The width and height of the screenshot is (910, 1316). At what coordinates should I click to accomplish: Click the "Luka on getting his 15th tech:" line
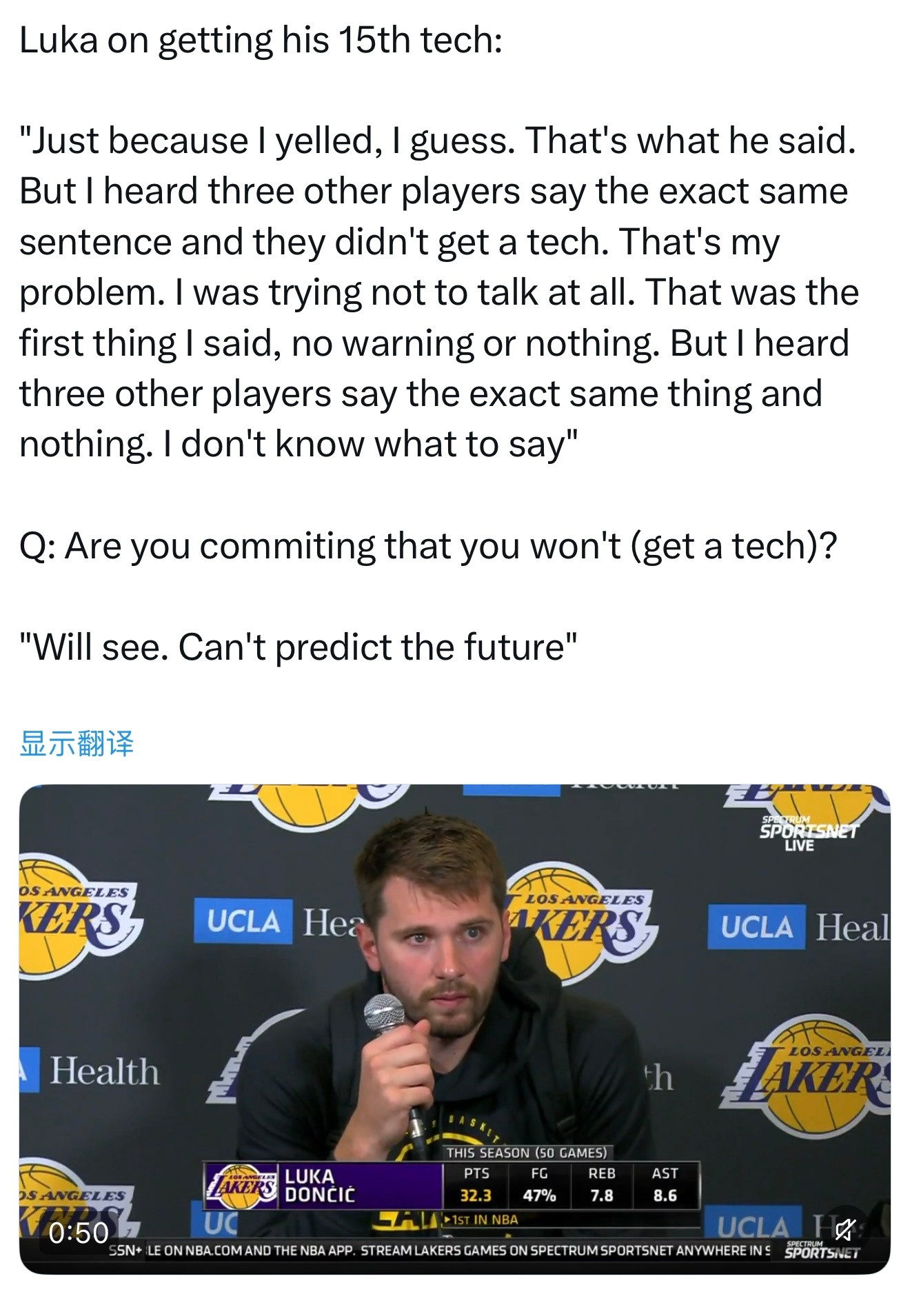point(261,40)
